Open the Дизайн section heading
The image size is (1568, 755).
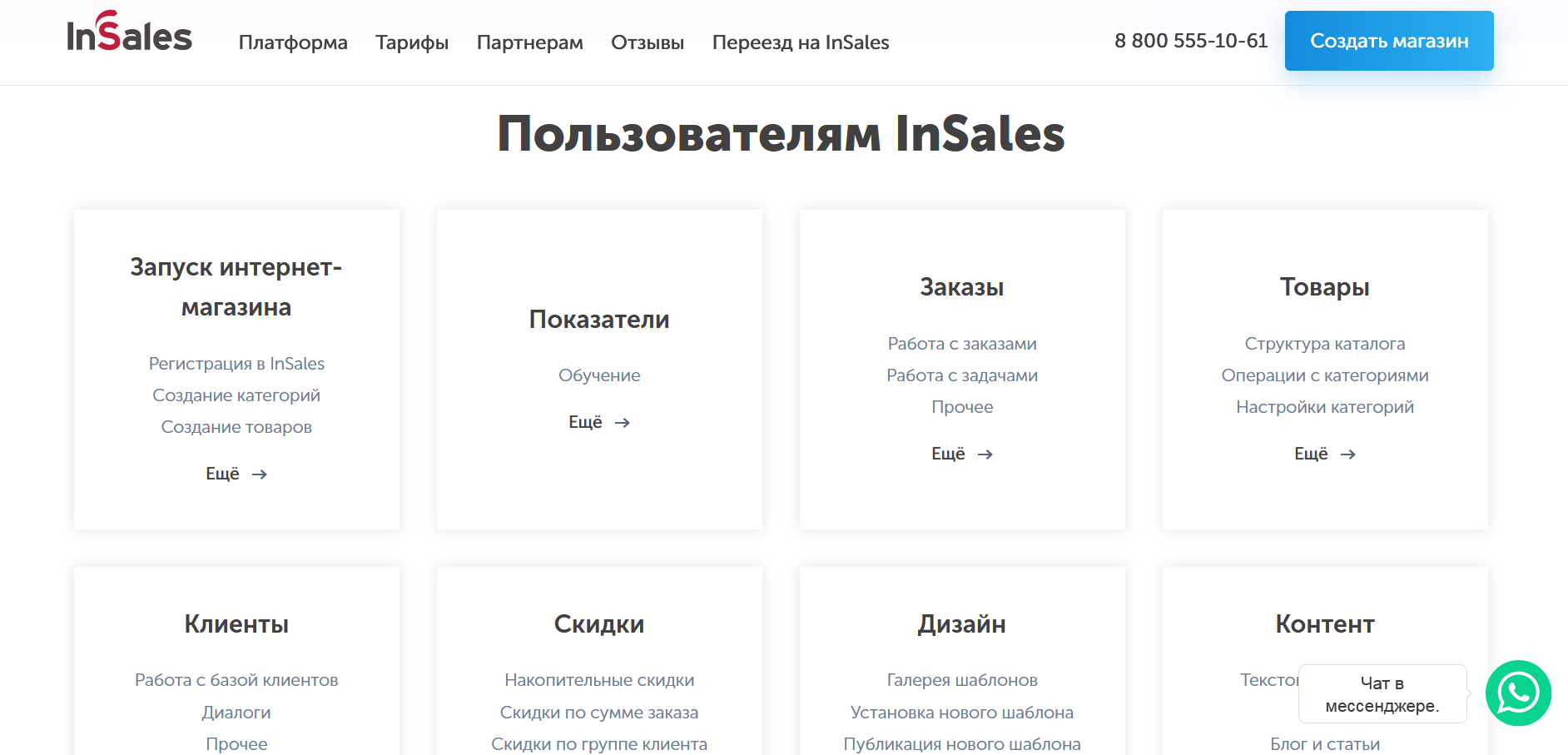click(x=962, y=624)
